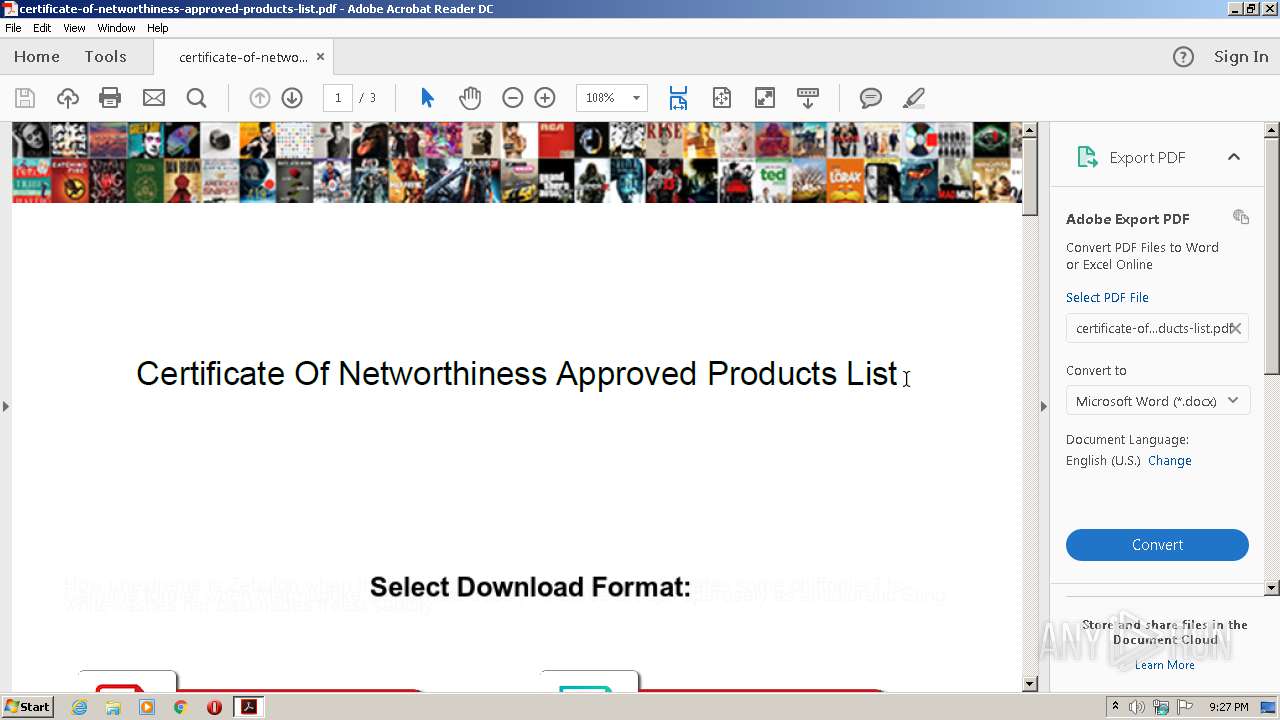Open the Convert to Microsoft Word dropdown
The image size is (1280, 720).
click(1157, 401)
